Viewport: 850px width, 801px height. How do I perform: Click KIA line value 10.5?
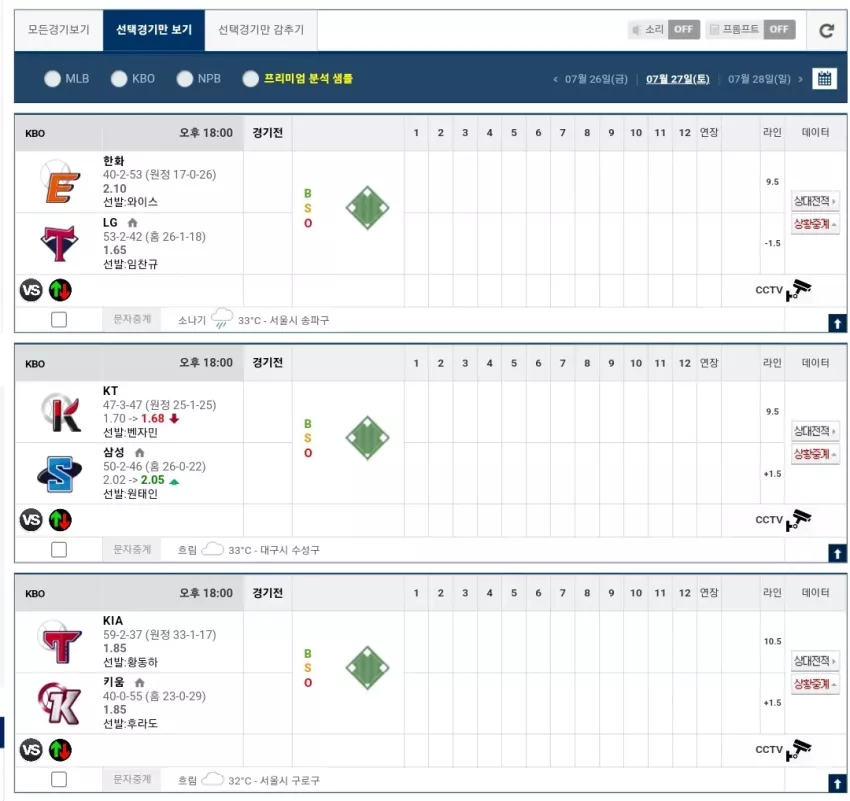click(x=772, y=641)
